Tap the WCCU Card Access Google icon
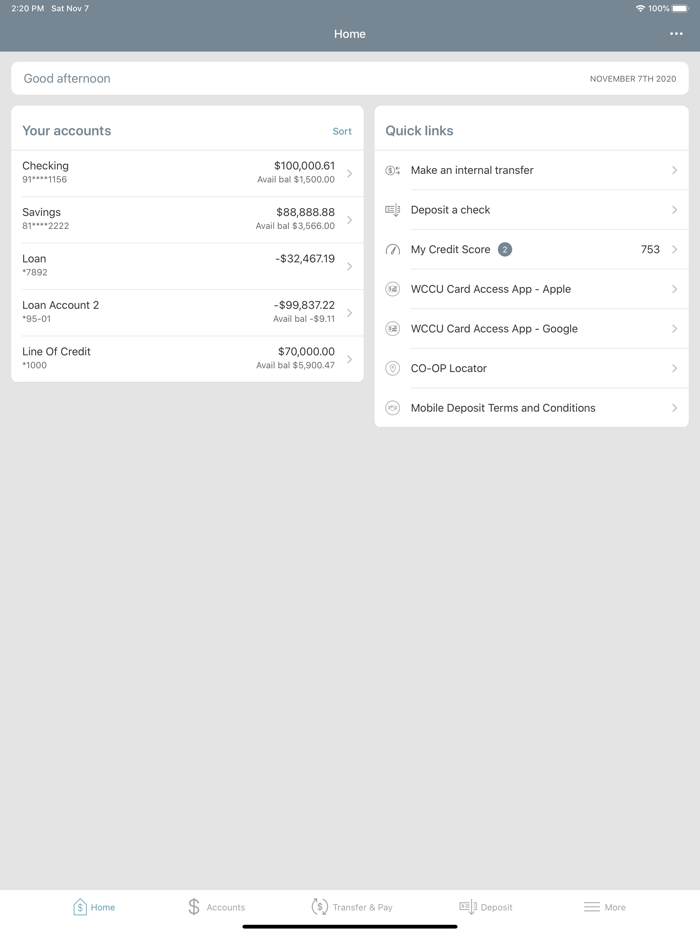 393,329
